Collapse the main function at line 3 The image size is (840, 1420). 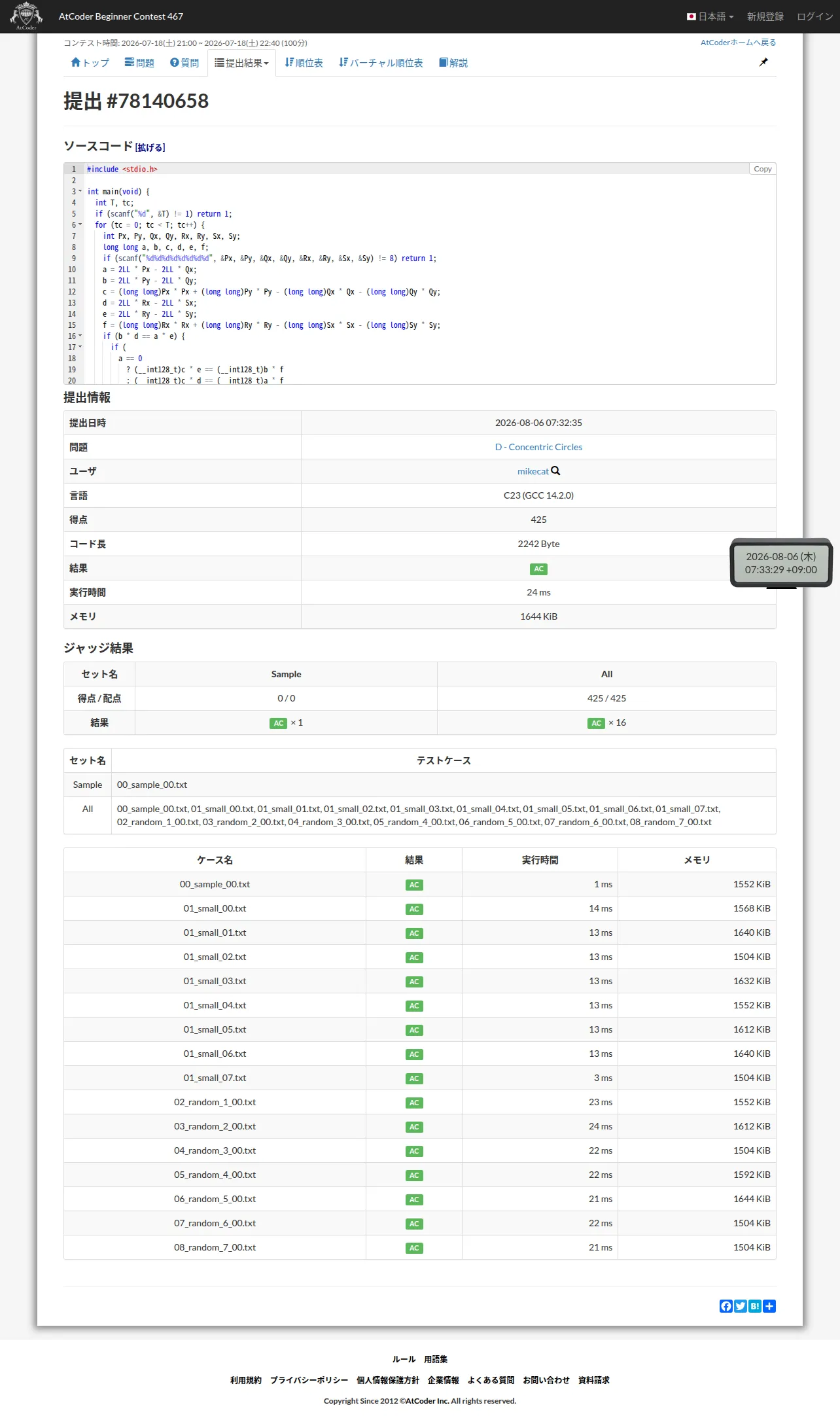(80, 192)
